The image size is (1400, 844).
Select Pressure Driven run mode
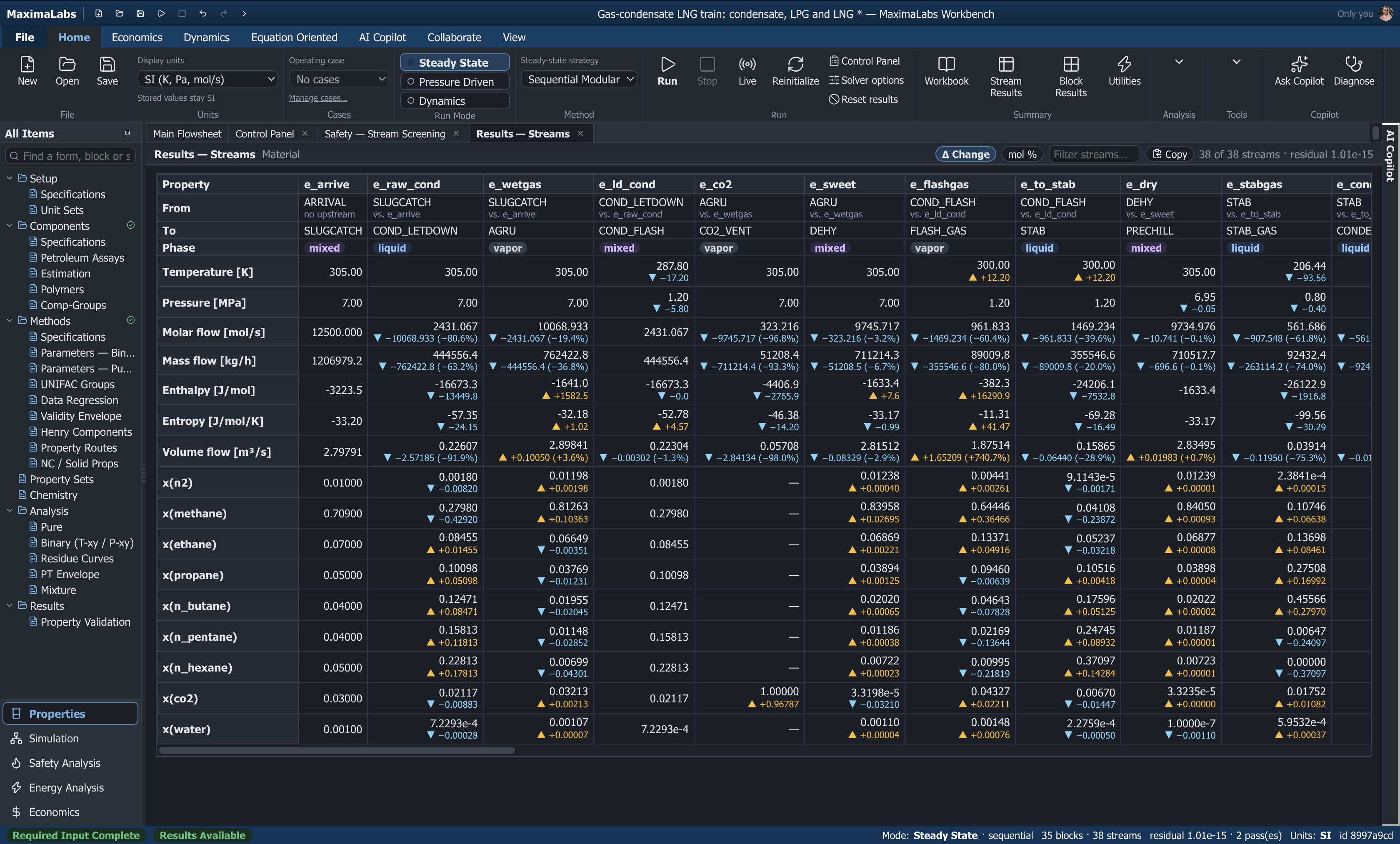pos(455,82)
